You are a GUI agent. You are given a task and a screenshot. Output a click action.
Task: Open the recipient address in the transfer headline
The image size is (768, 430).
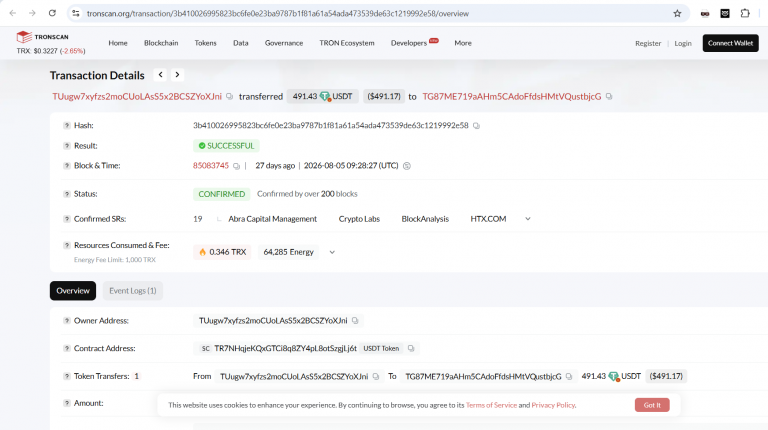coord(512,96)
